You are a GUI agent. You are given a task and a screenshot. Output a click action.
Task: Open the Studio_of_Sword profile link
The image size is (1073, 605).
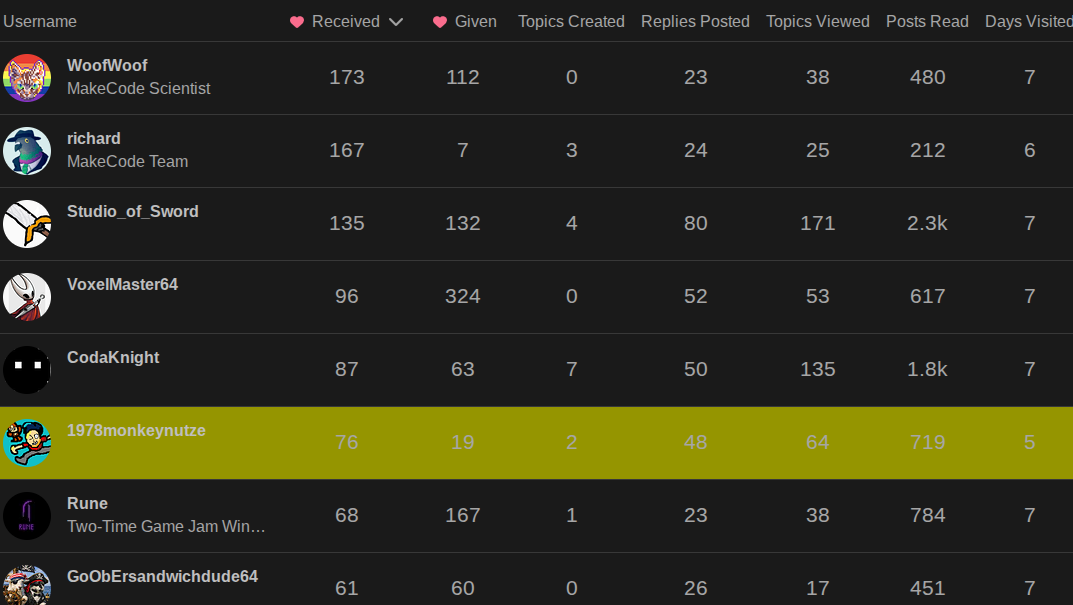(x=133, y=211)
